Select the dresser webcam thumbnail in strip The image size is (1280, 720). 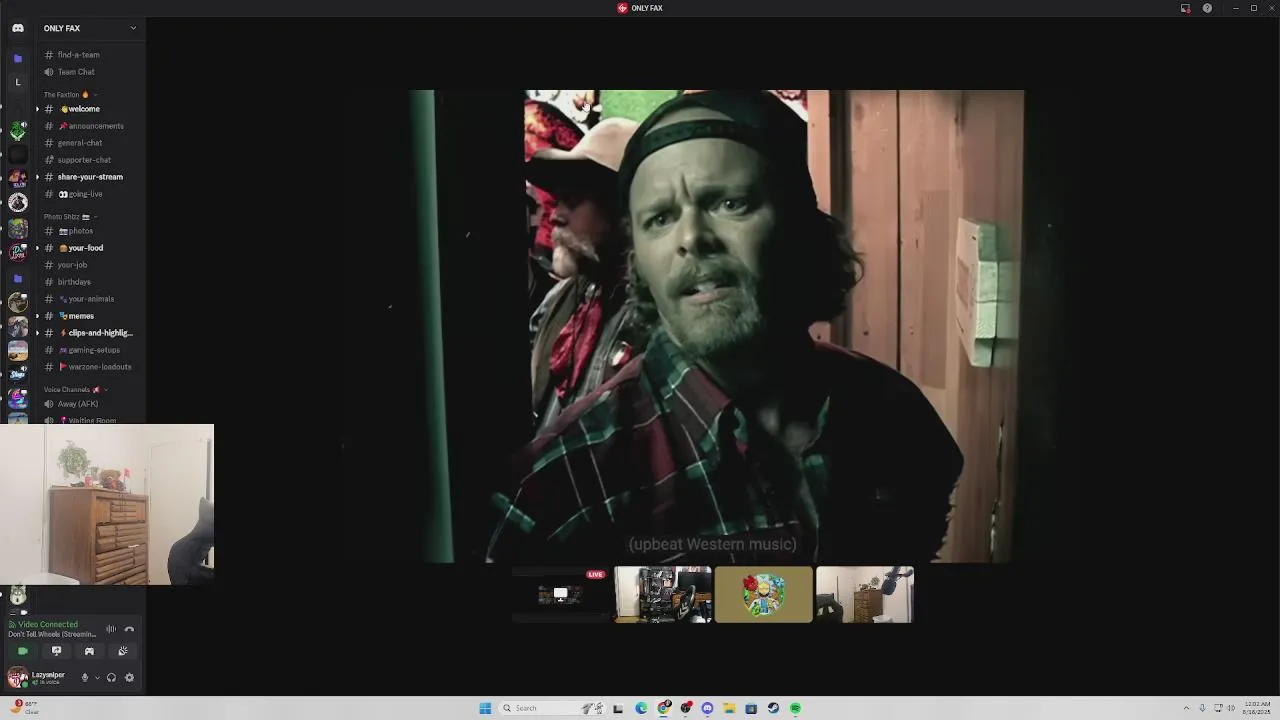[865, 595]
